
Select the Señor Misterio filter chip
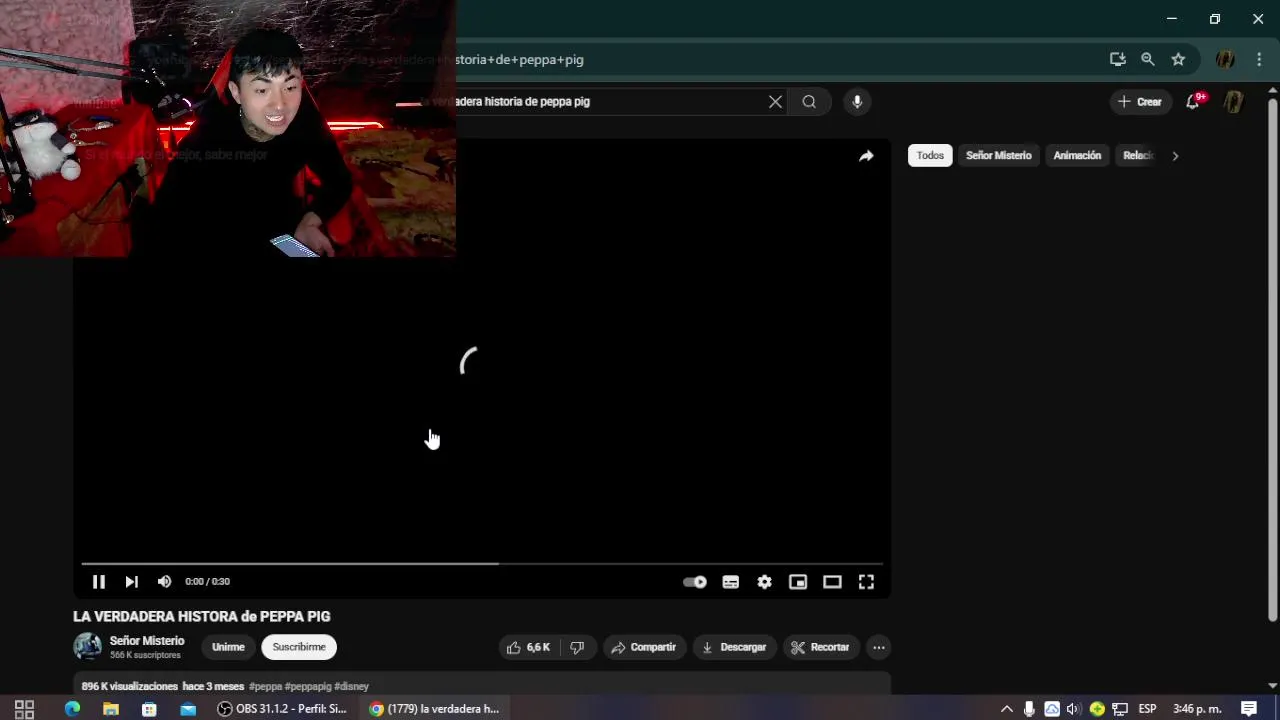tap(998, 155)
